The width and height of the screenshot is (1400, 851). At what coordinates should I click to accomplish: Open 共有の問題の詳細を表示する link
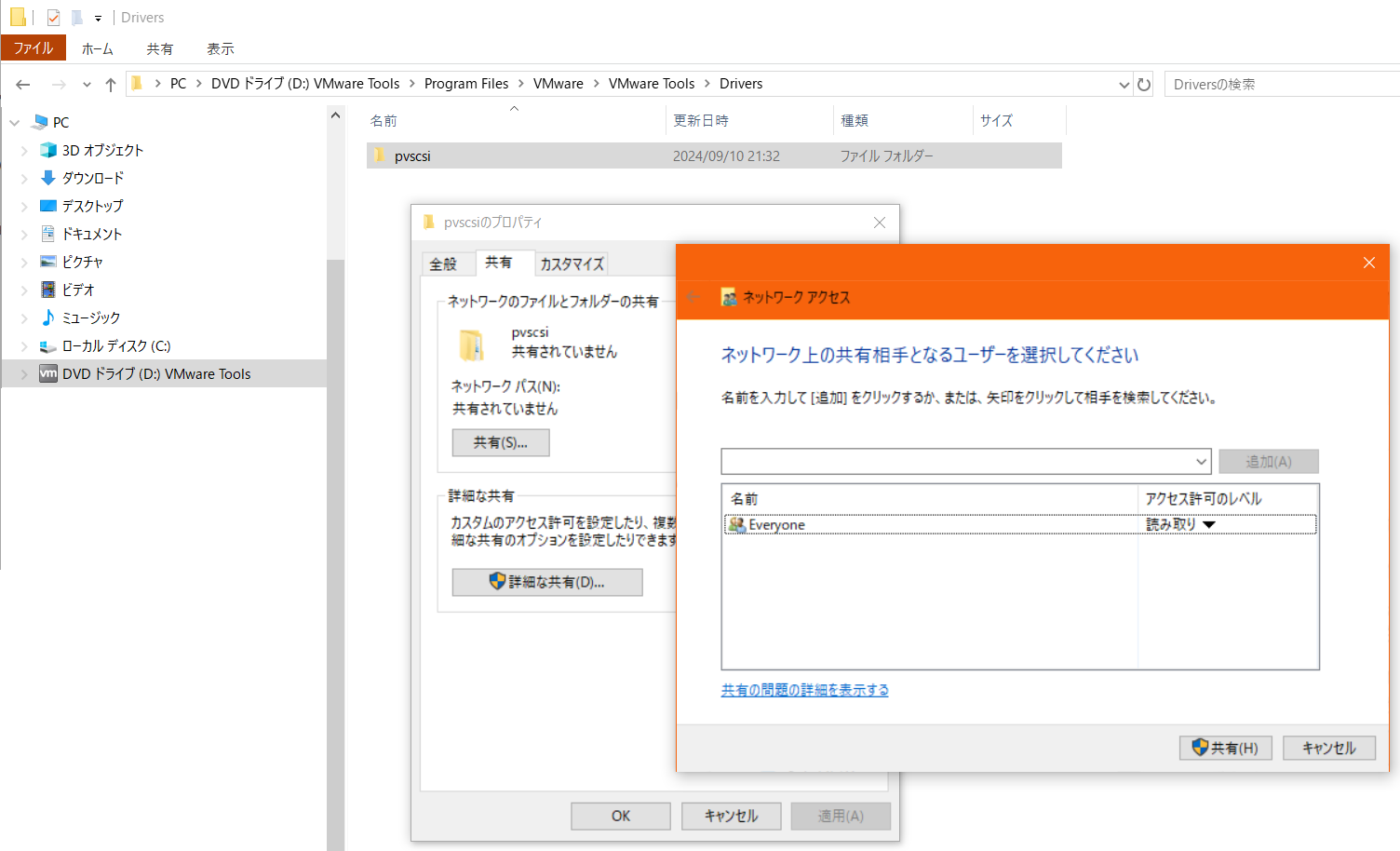pyautogui.click(x=804, y=690)
